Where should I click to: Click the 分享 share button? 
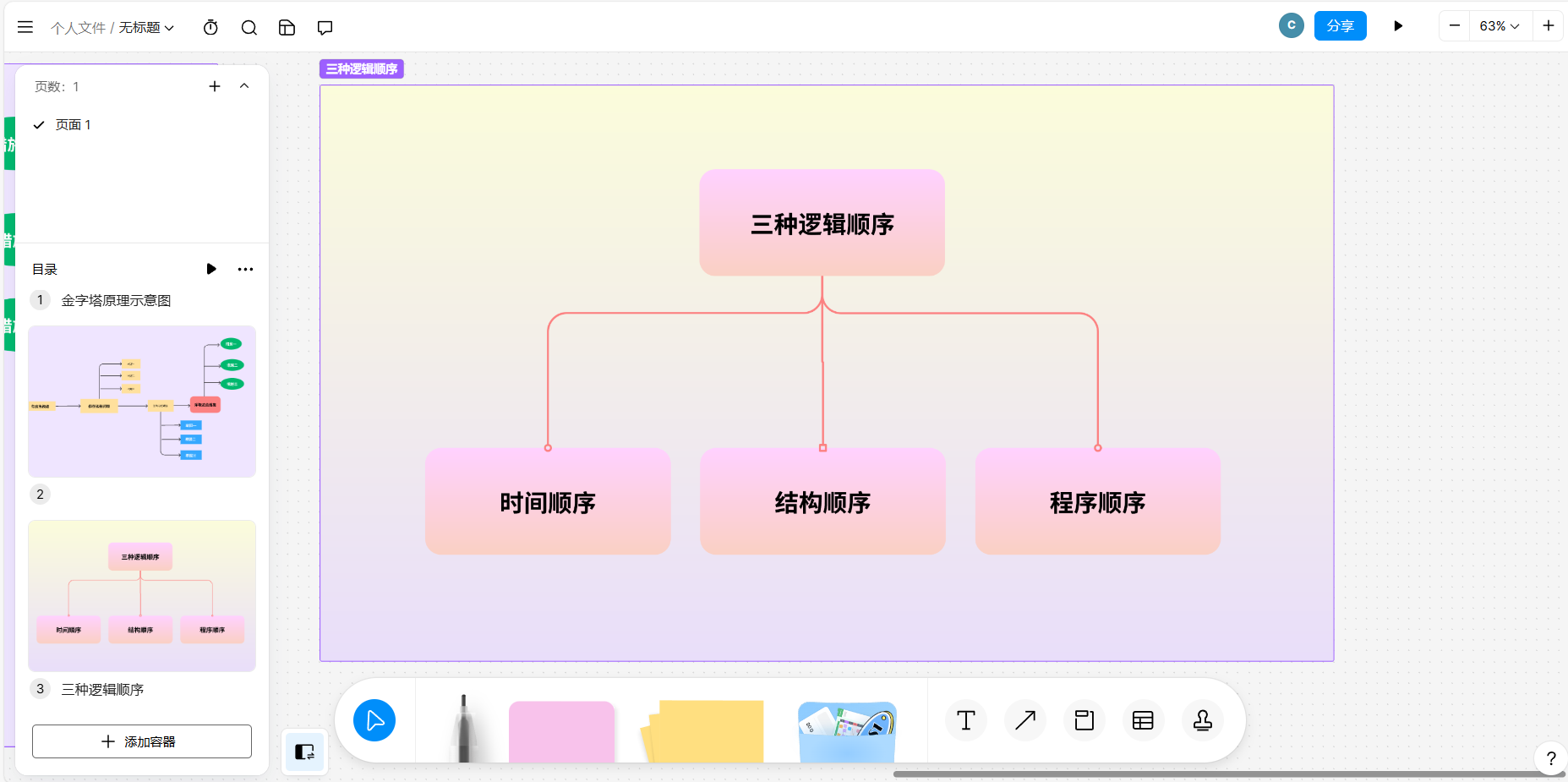coord(1340,26)
